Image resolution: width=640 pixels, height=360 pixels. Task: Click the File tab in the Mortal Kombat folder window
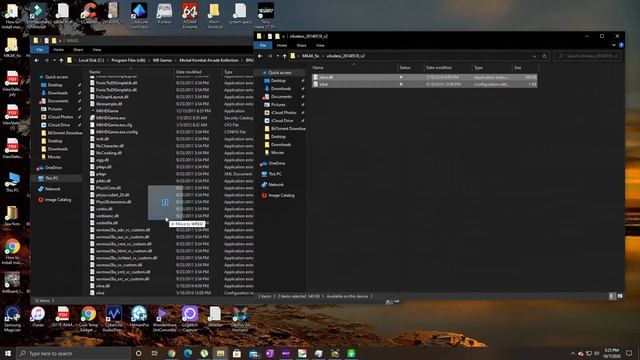click(x=40, y=50)
